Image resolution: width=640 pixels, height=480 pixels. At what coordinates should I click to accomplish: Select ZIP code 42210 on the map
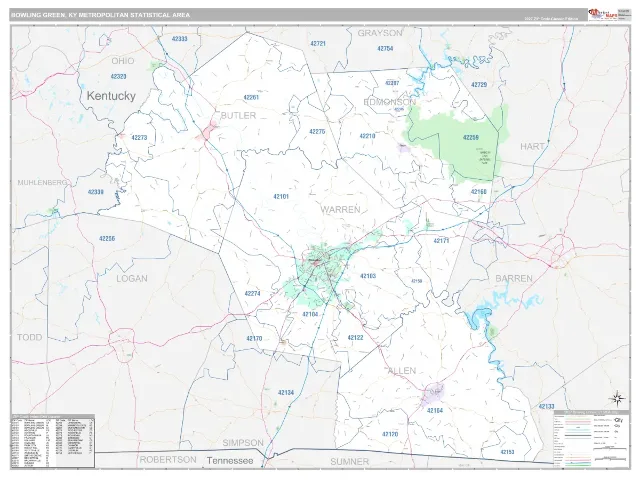(367, 136)
